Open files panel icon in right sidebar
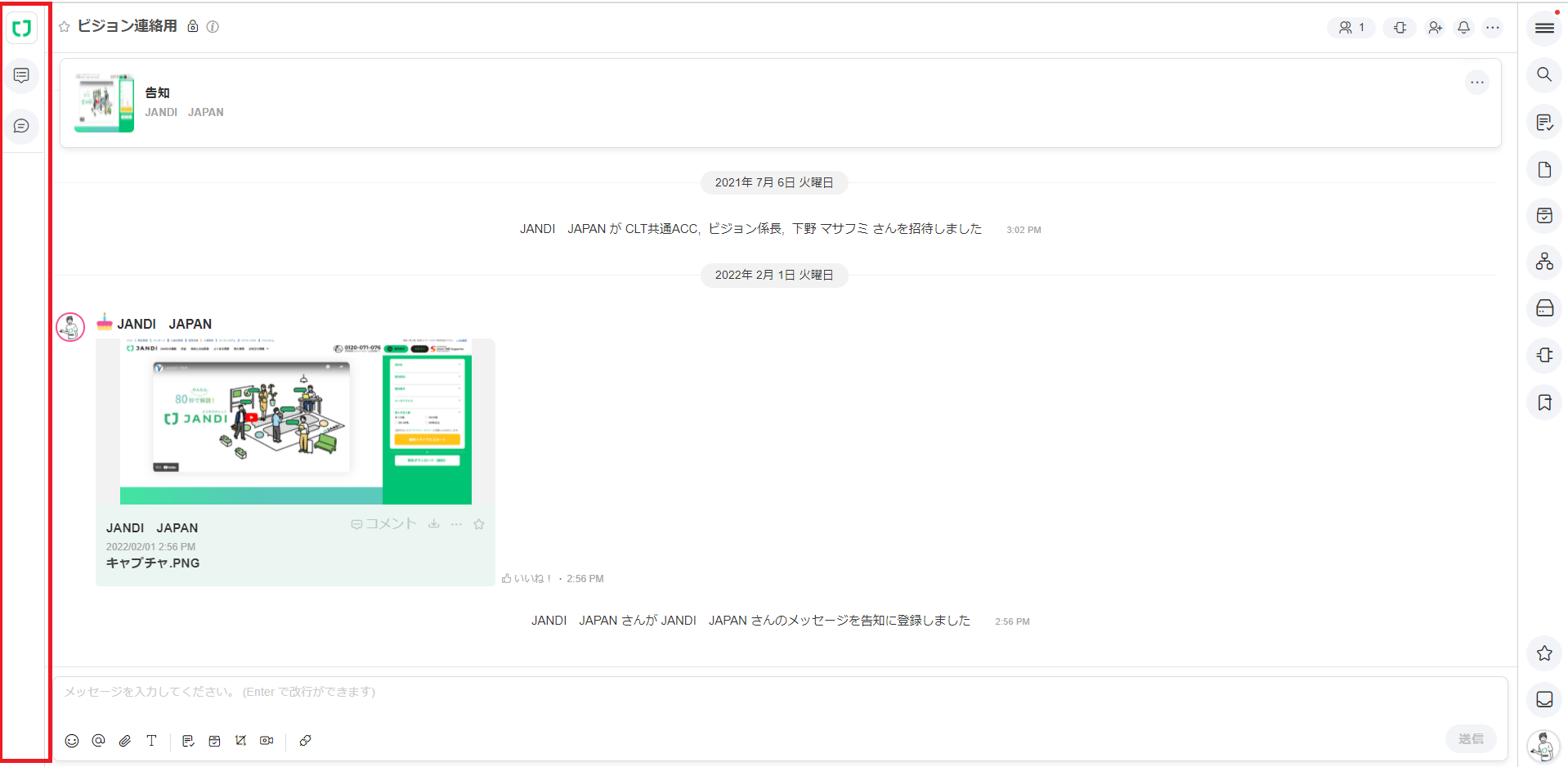The height and width of the screenshot is (767, 1568). [1544, 169]
